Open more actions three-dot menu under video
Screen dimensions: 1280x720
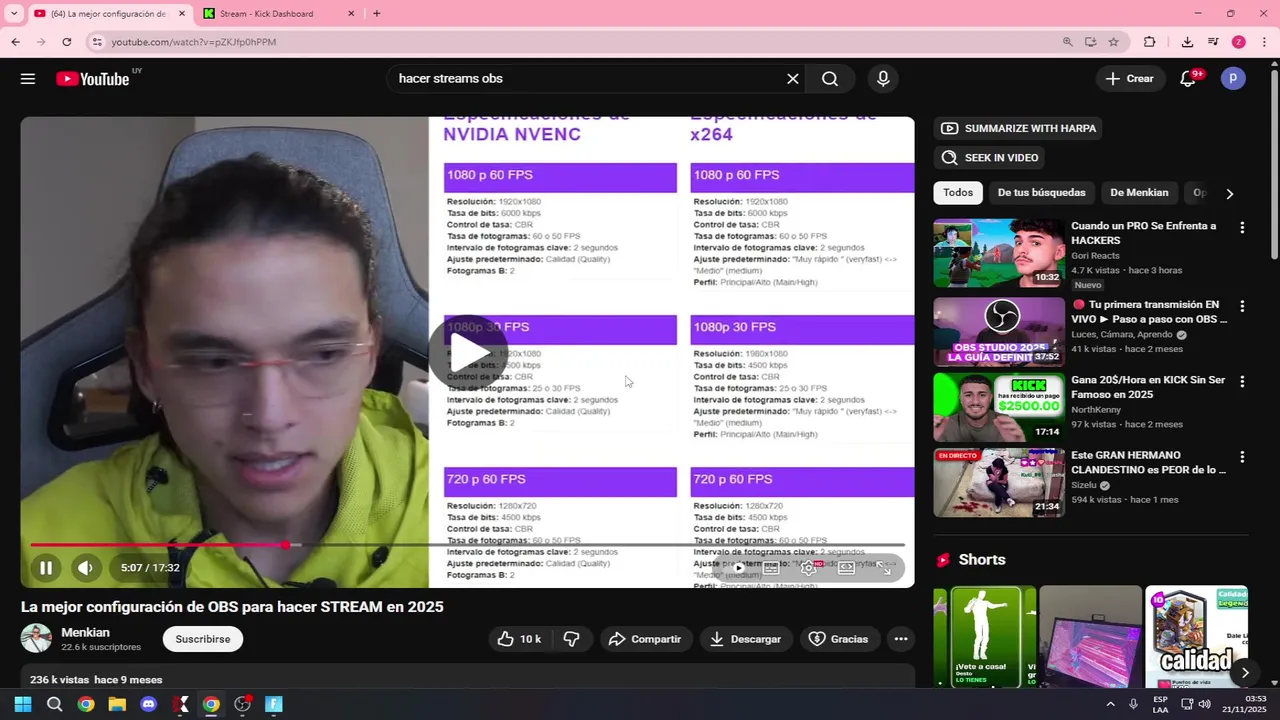tap(901, 639)
